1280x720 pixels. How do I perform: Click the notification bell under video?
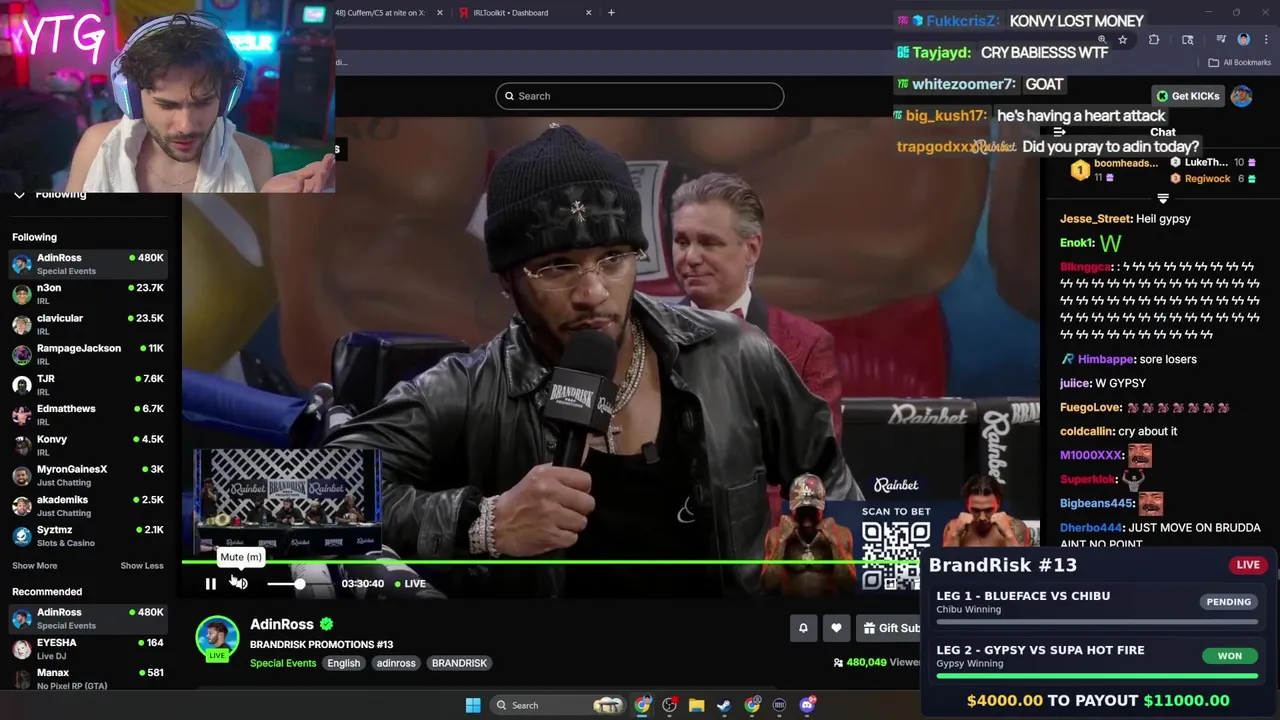(x=803, y=628)
